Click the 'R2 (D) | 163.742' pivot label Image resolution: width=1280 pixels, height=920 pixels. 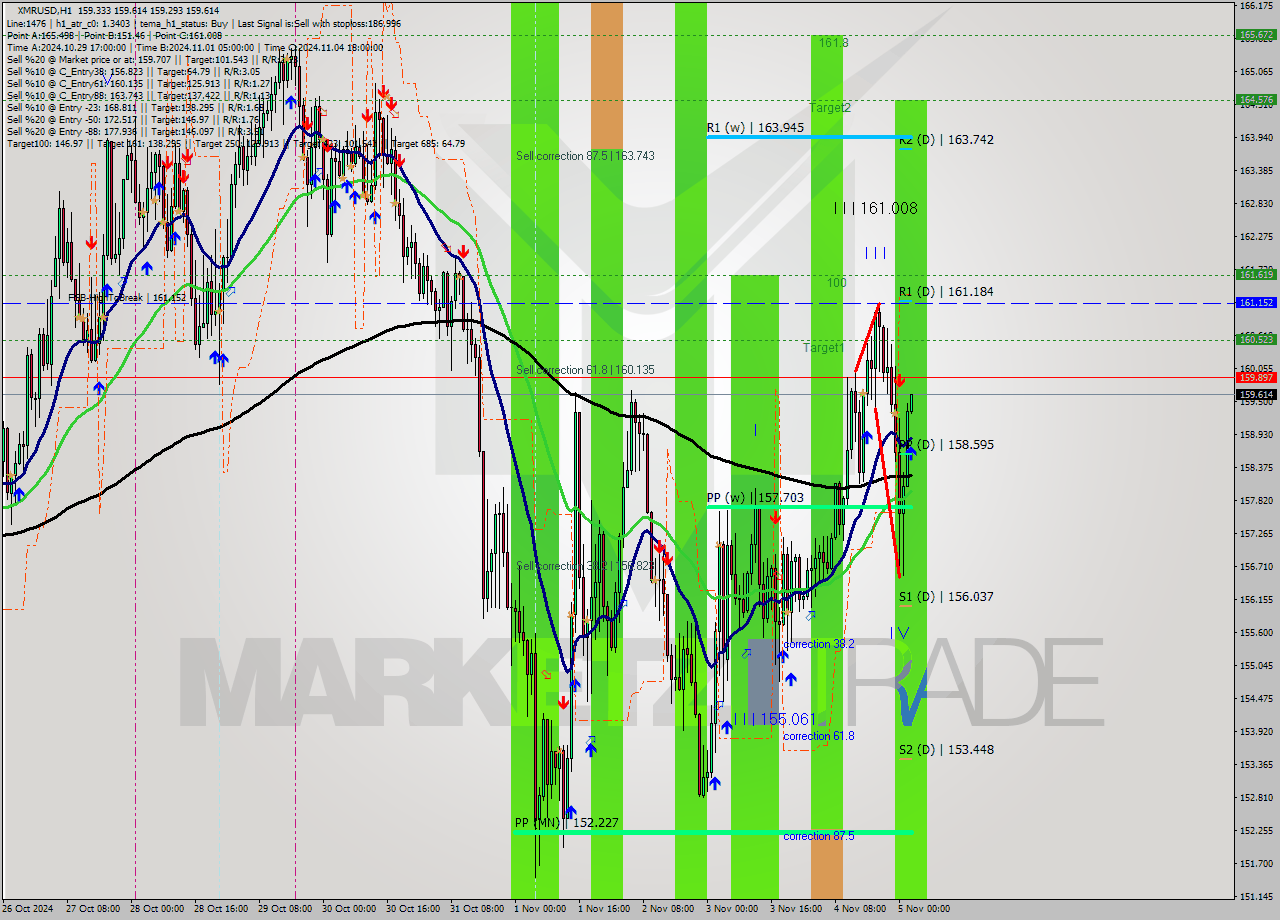click(946, 140)
